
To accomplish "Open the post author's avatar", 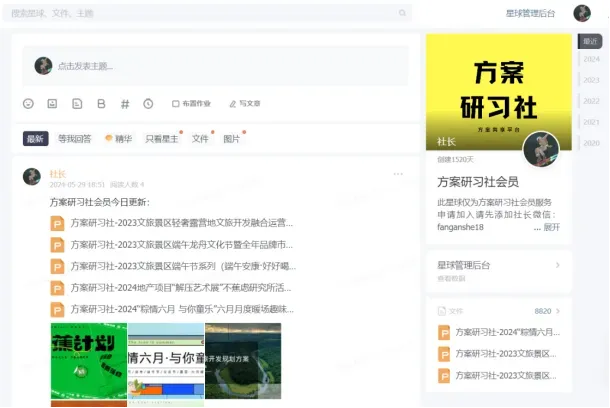I will [32, 177].
